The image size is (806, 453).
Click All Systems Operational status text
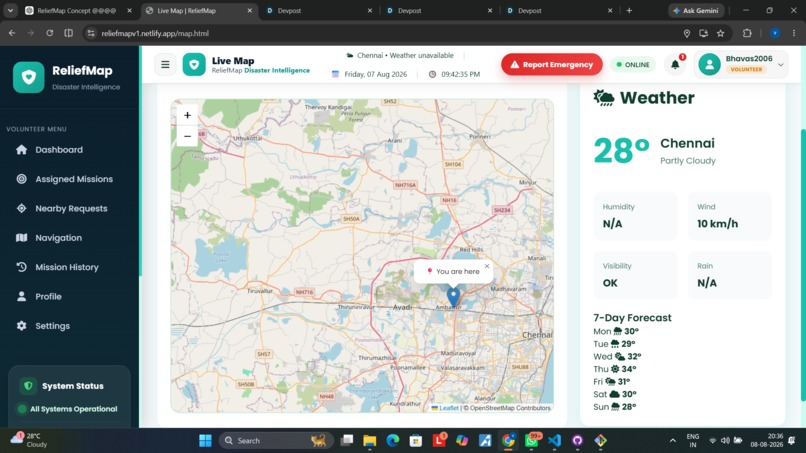74,409
